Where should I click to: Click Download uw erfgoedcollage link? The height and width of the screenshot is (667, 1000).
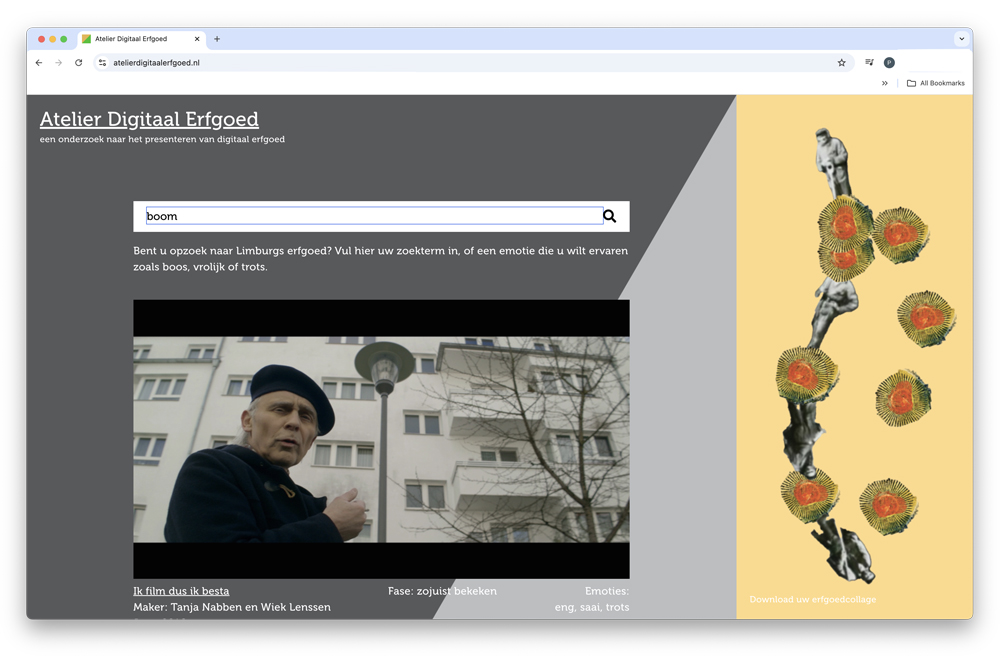[x=812, y=600]
